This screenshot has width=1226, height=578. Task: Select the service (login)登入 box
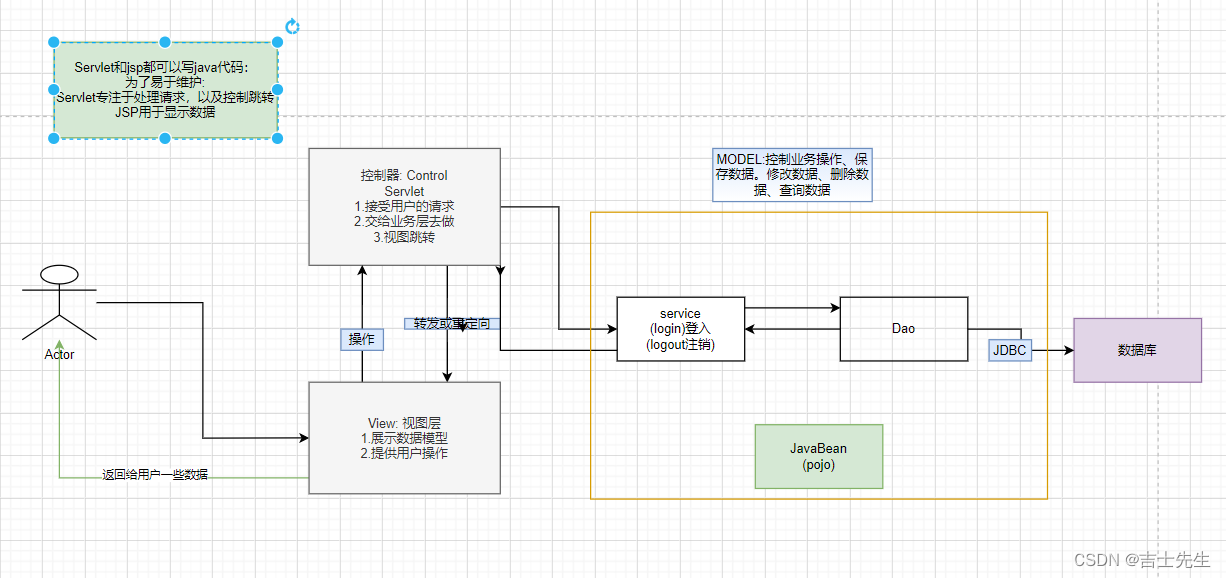[x=680, y=328]
